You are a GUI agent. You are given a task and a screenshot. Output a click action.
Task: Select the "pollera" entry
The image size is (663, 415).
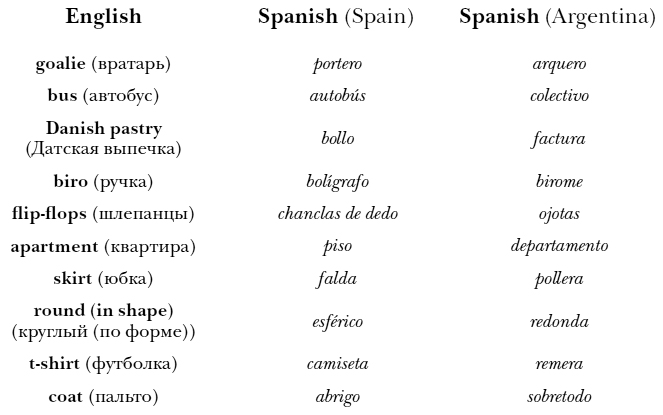pyautogui.click(x=559, y=279)
